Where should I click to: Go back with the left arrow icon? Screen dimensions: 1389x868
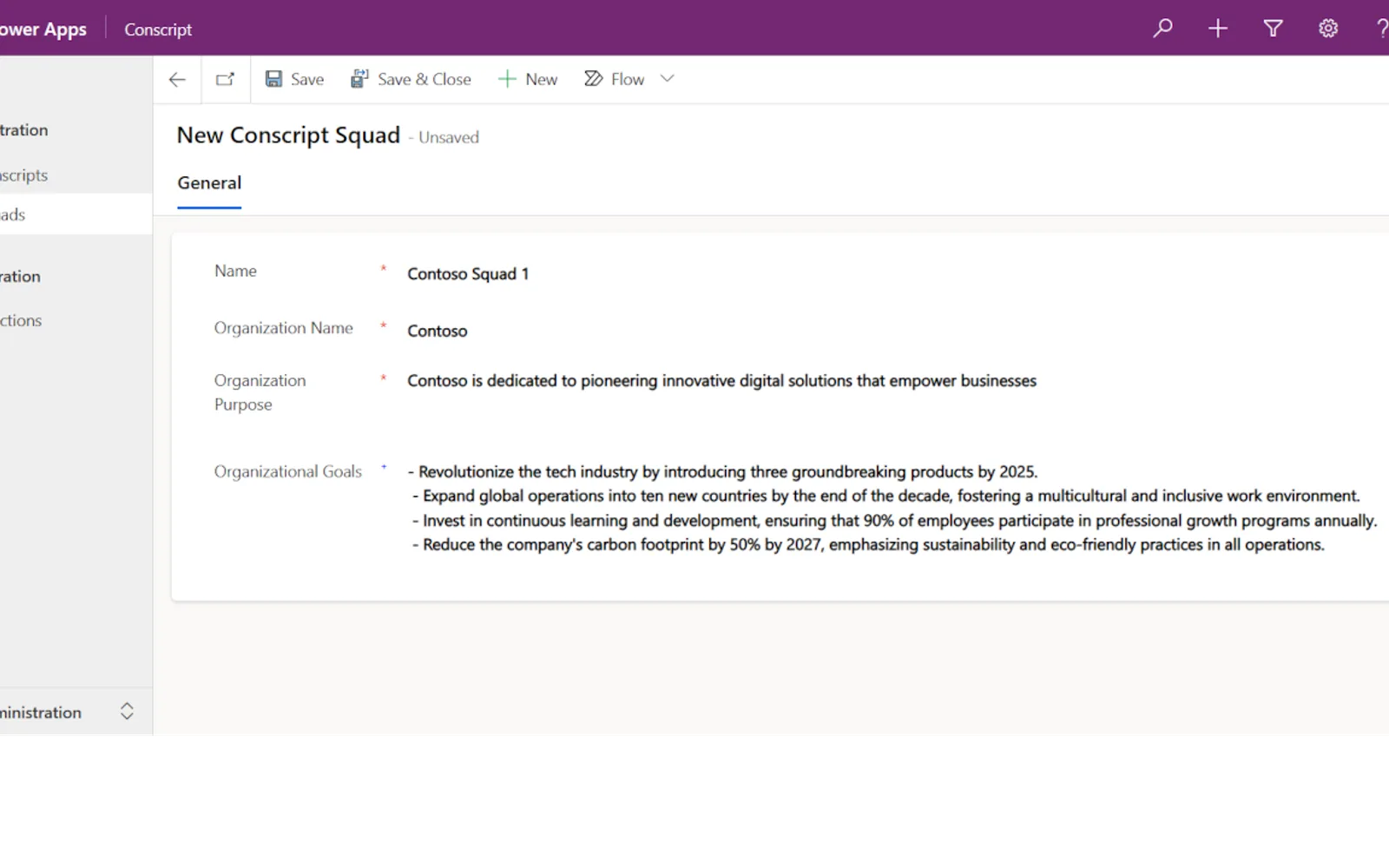(177, 80)
